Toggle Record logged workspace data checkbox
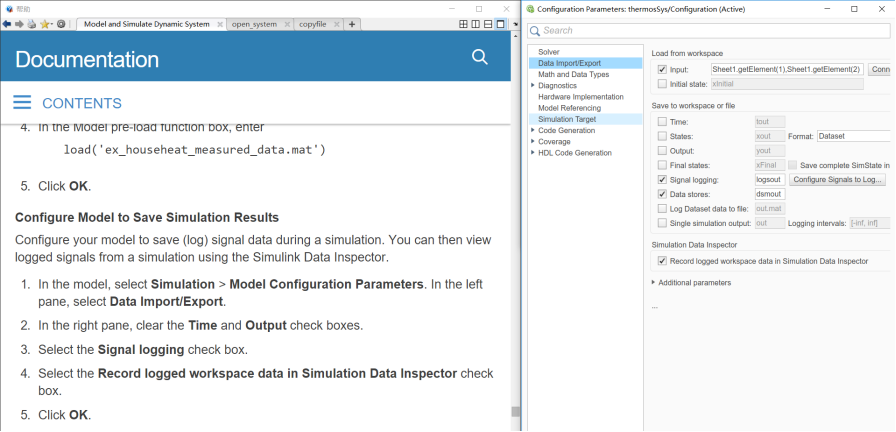This screenshot has width=896, height=432. [x=662, y=261]
